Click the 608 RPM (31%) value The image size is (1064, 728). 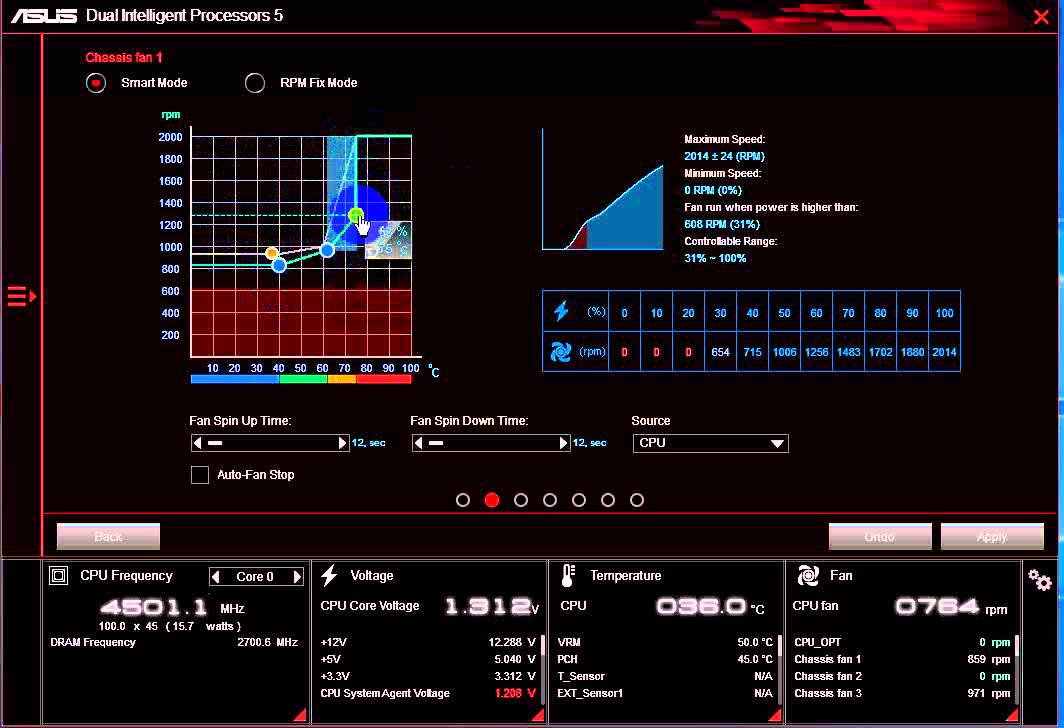(722, 224)
